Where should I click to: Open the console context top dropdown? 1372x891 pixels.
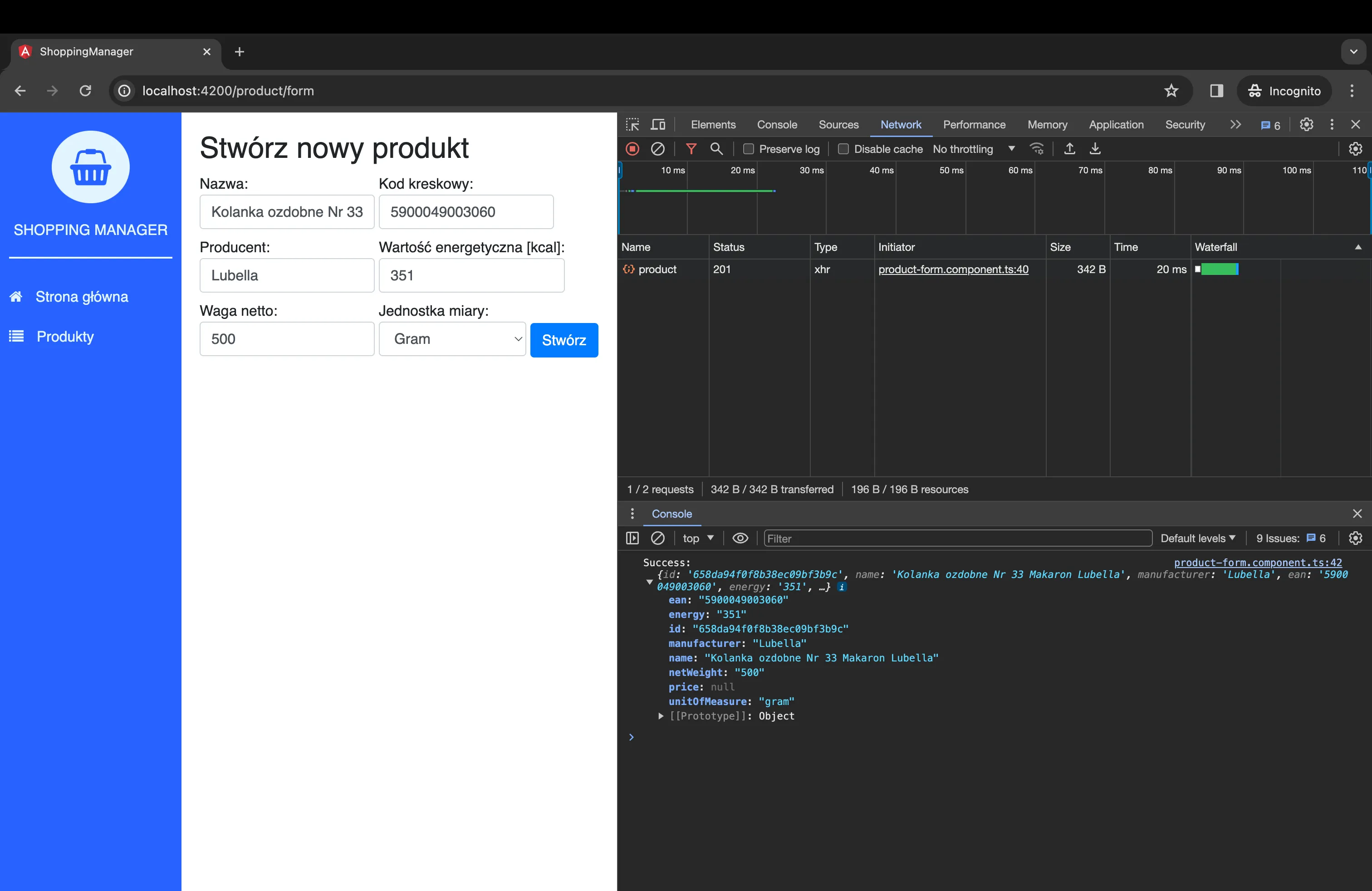click(x=698, y=539)
